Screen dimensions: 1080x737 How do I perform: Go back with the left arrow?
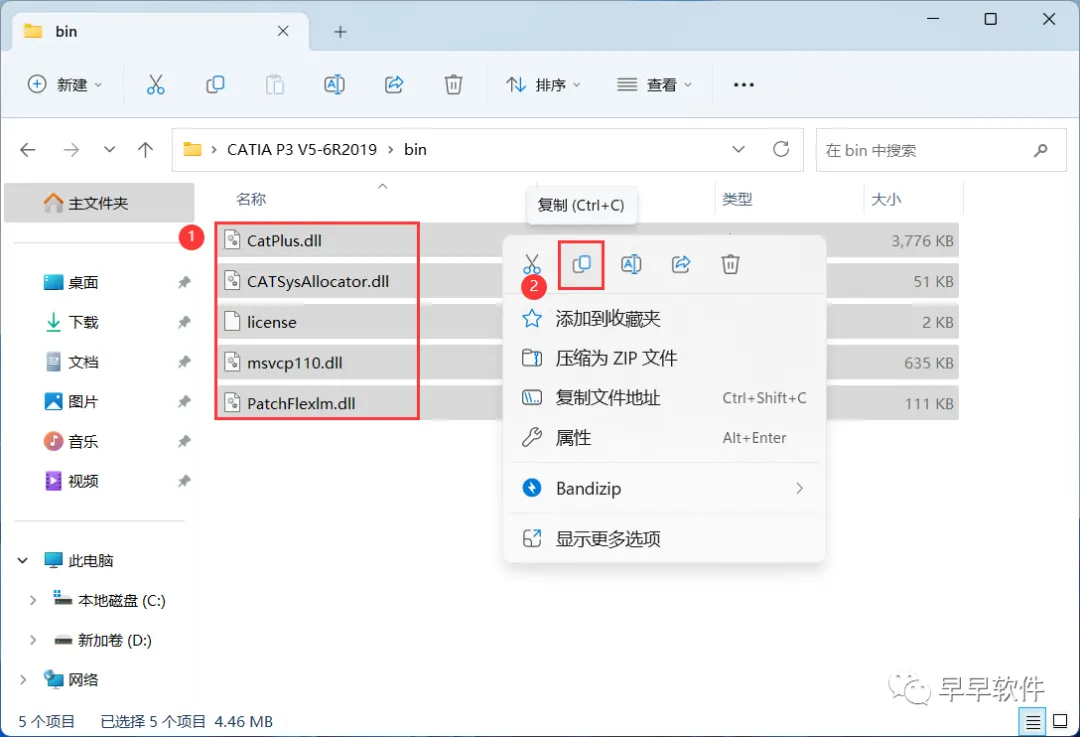pos(28,149)
